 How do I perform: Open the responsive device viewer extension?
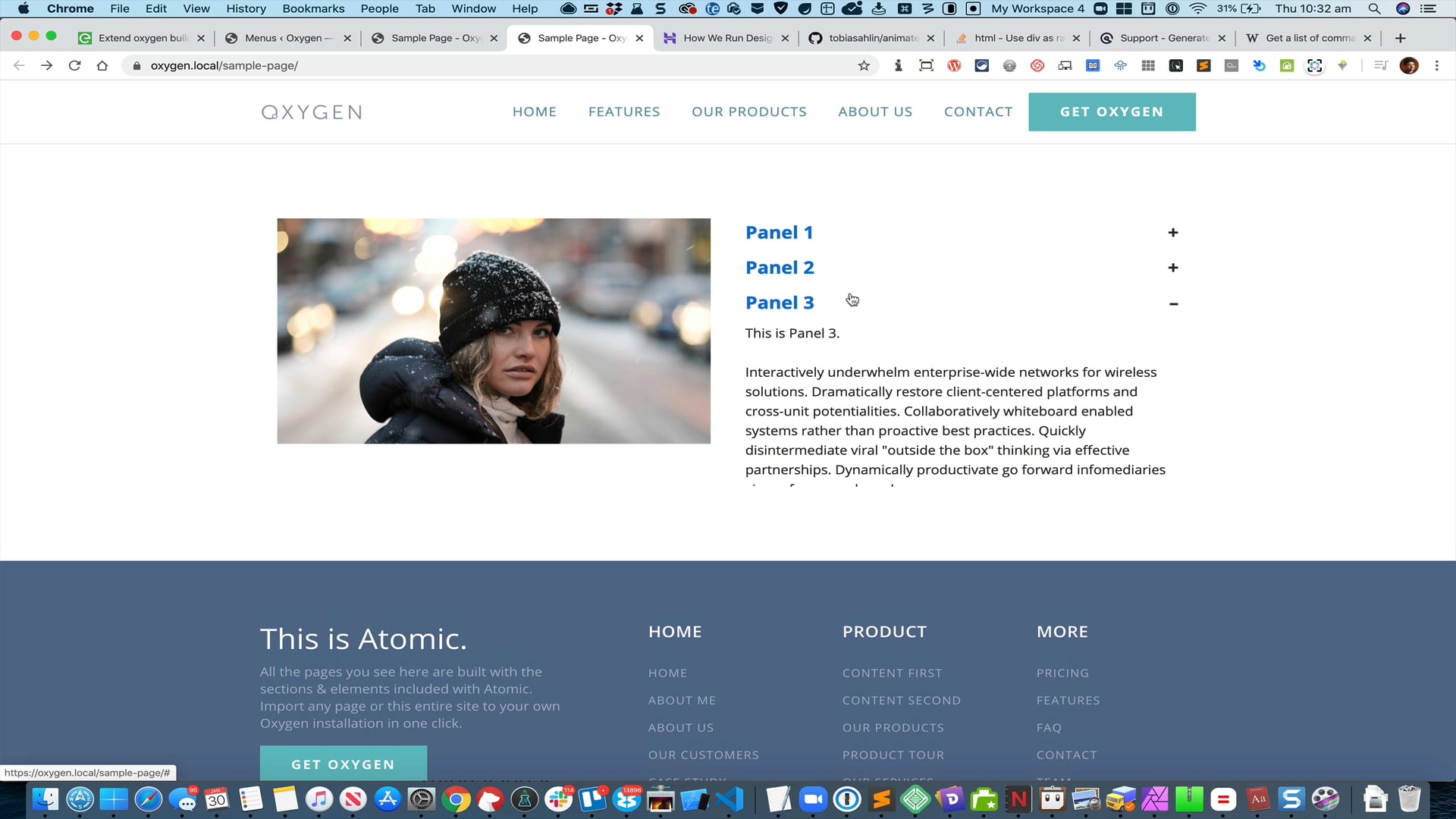point(1065,66)
